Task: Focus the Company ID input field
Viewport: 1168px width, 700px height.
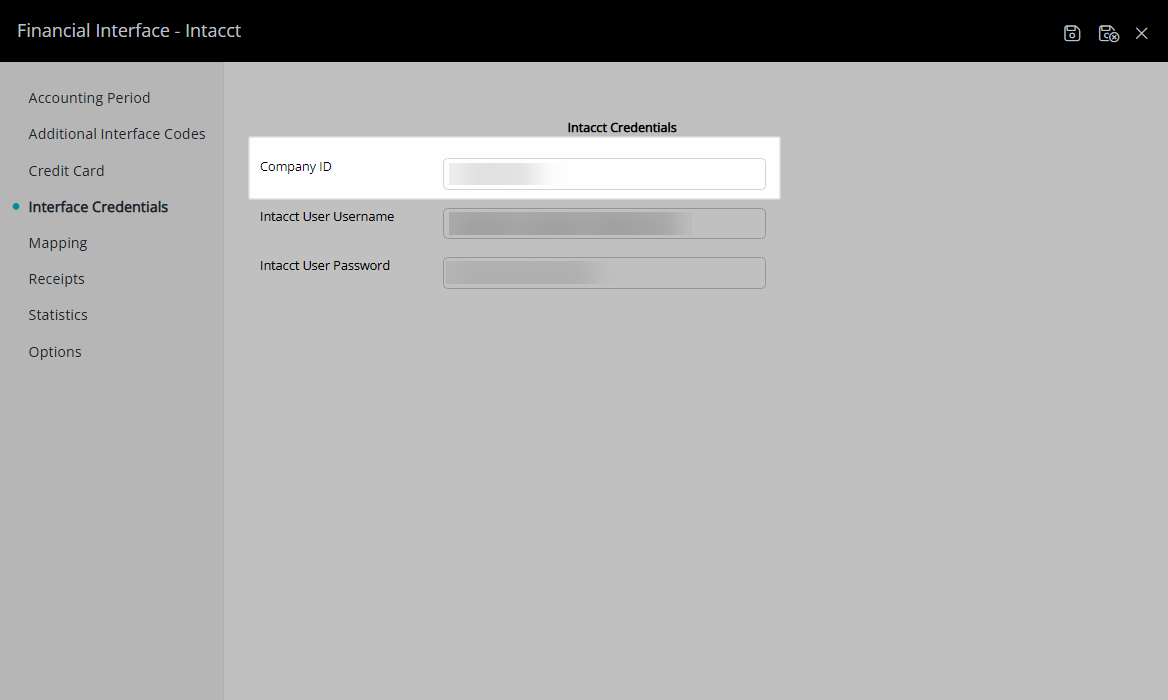Action: [604, 174]
